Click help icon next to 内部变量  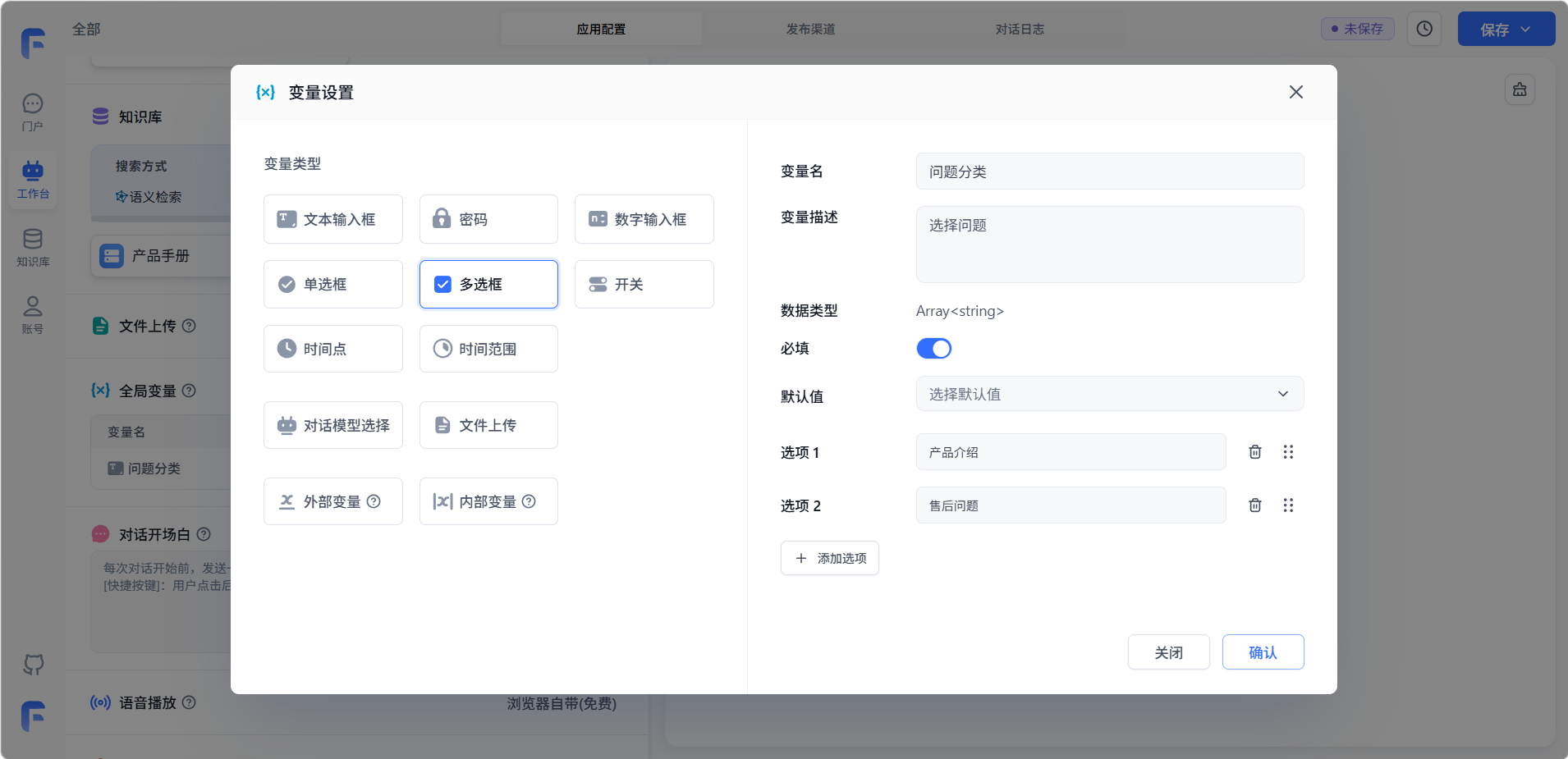click(x=529, y=501)
